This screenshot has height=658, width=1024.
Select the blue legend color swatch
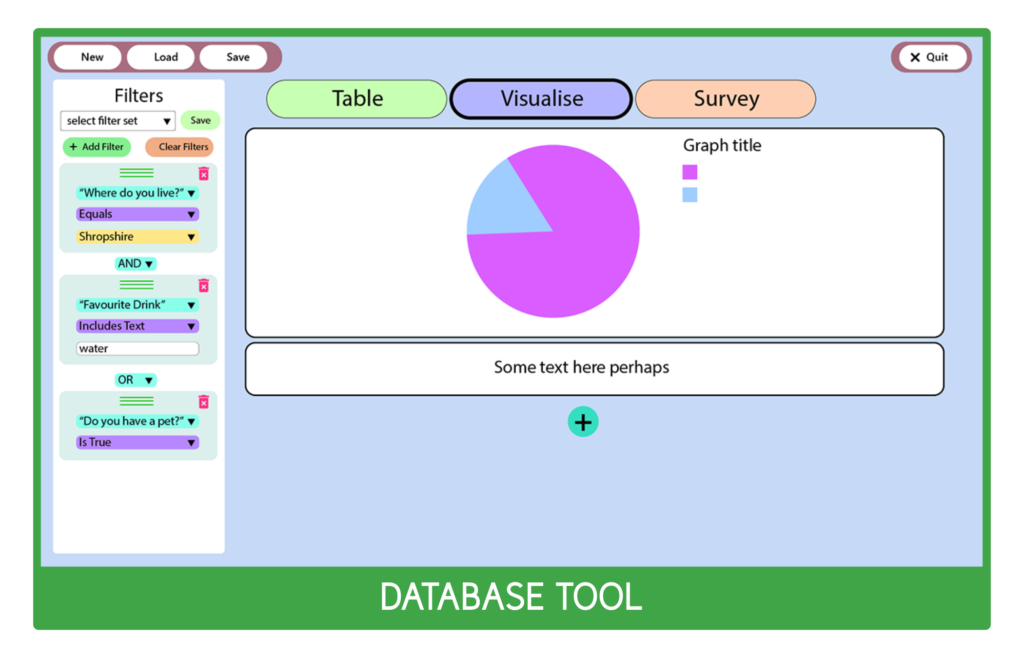pos(689,193)
